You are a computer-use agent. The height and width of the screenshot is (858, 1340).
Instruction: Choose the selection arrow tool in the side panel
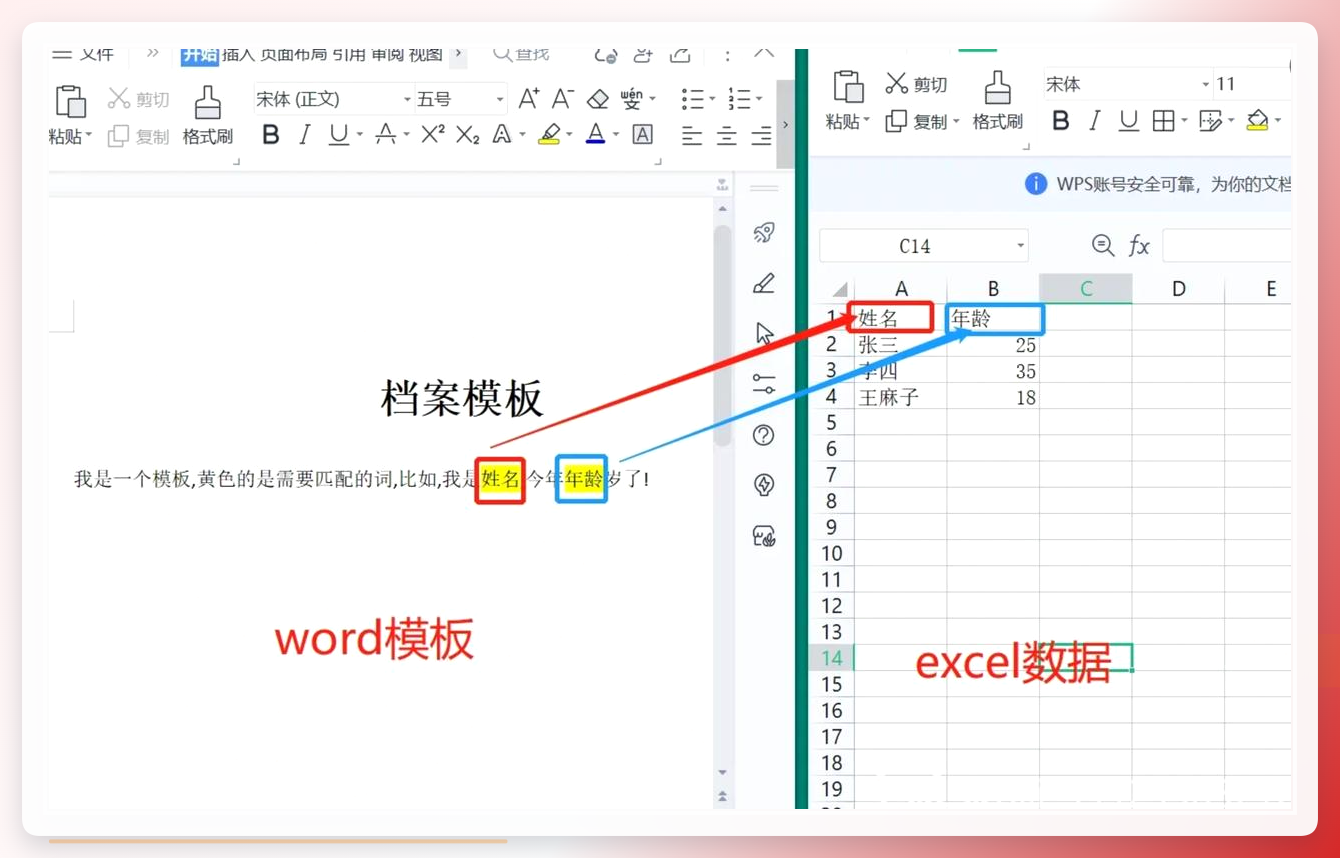coord(765,333)
